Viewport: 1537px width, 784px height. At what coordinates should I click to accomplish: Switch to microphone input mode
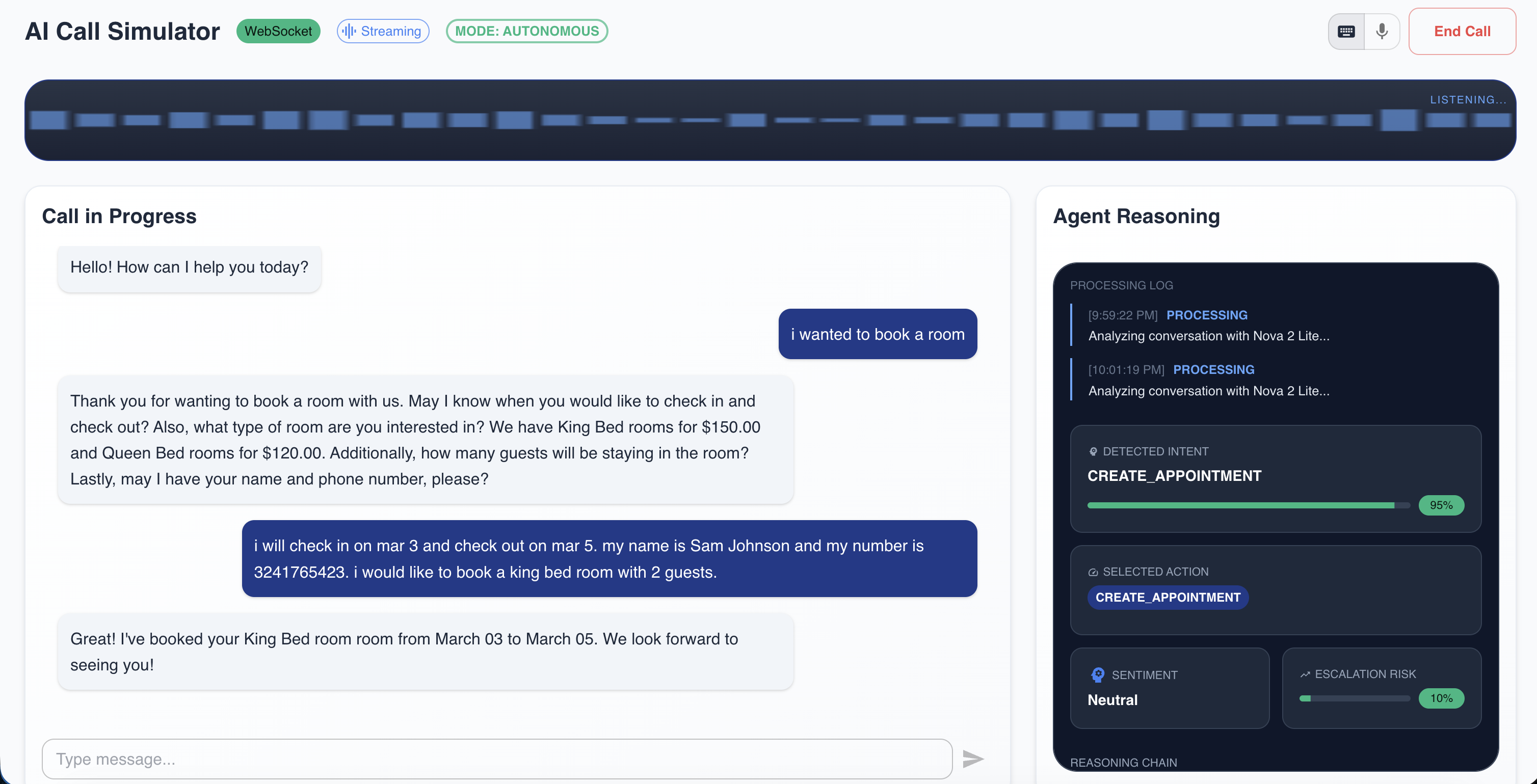pos(1382,32)
